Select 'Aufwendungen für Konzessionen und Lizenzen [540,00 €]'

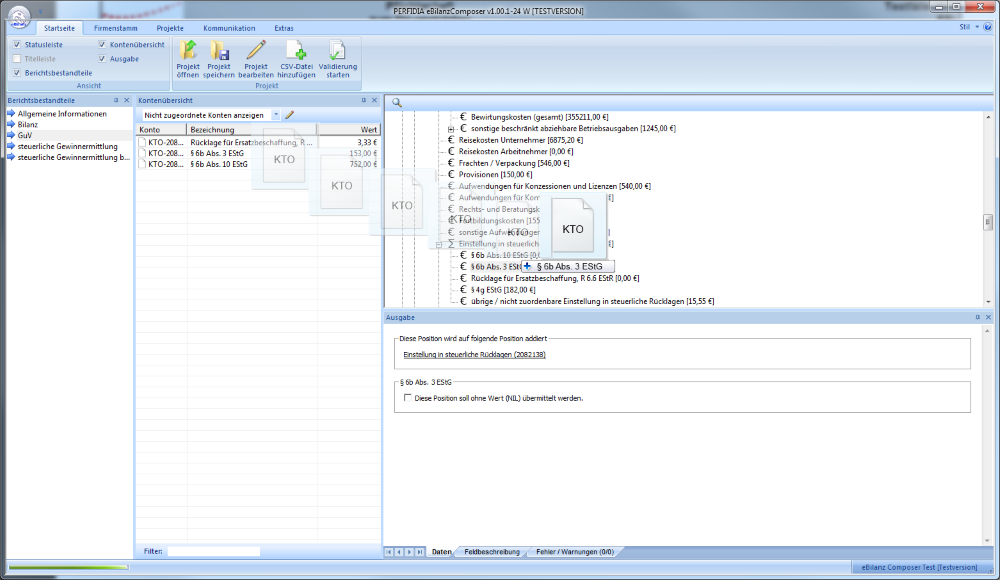[554, 186]
